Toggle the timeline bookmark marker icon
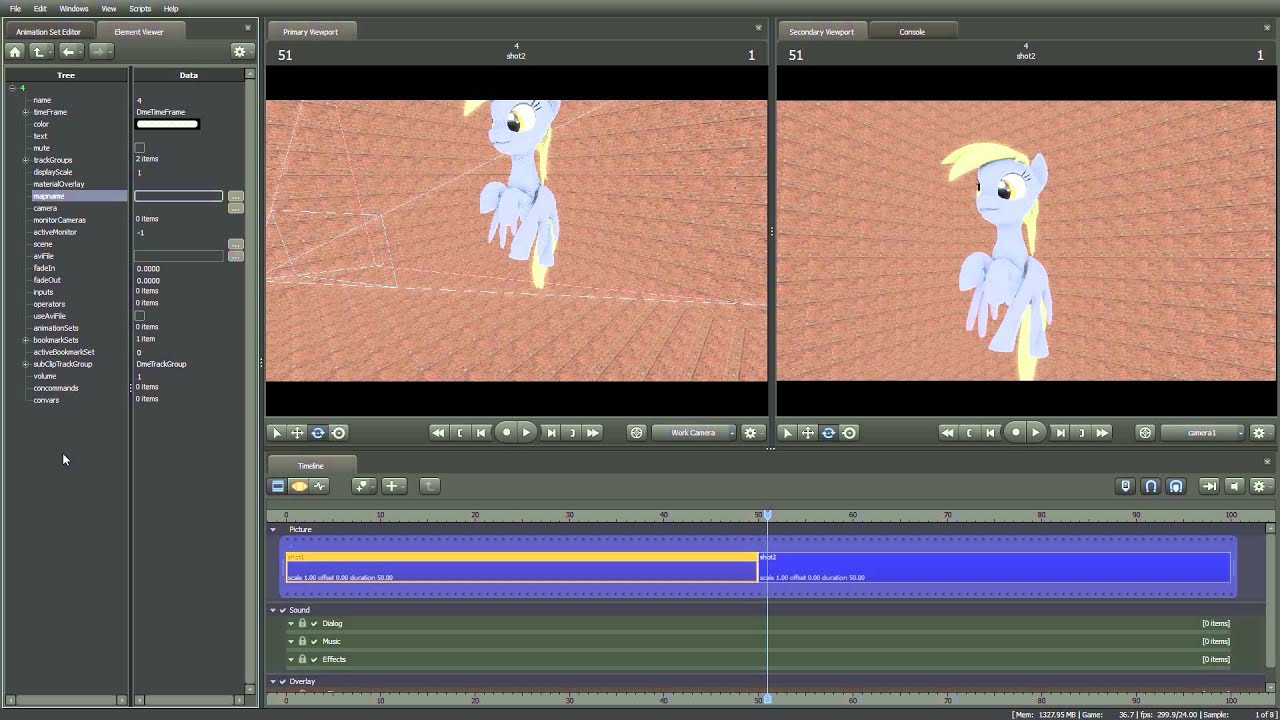Image resolution: width=1280 pixels, height=720 pixels. coord(1125,486)
